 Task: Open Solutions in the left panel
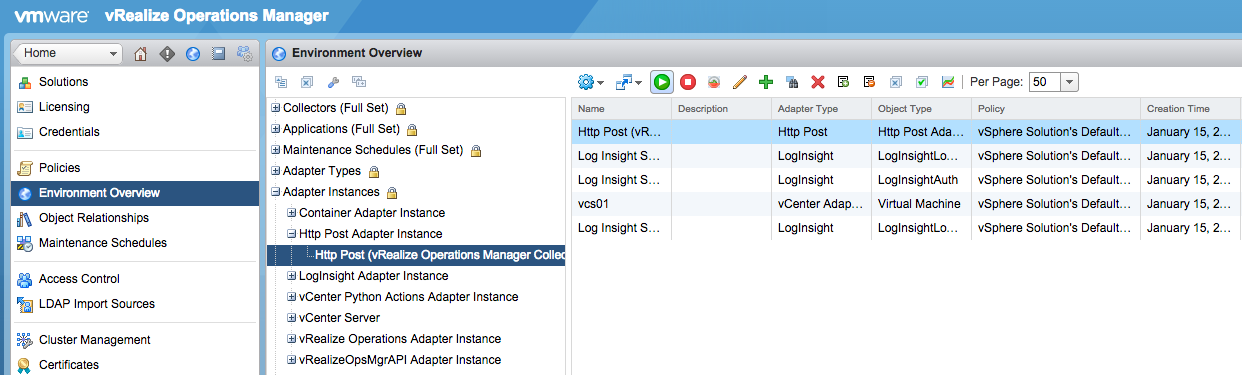tap(63, 82)
